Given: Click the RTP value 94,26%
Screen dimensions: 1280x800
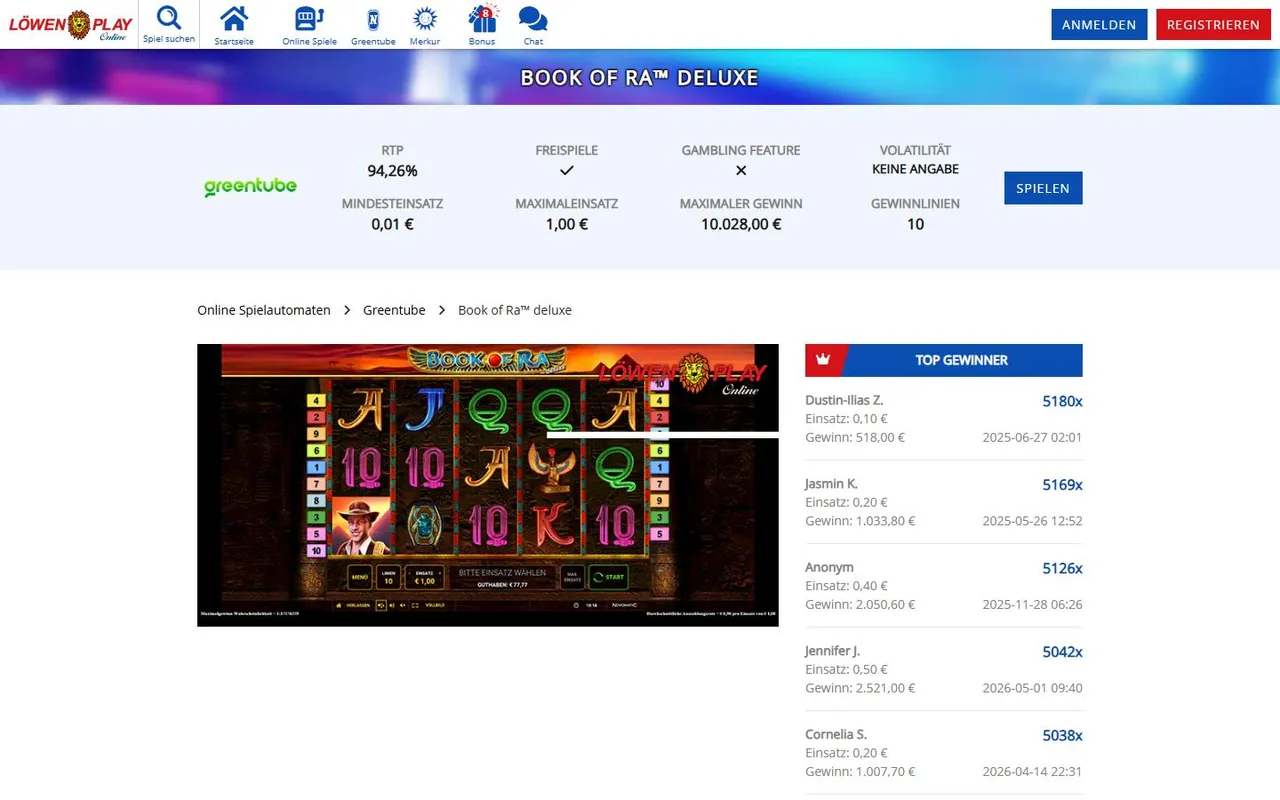Looking at the screenshot, I should (x=392, y=171).
